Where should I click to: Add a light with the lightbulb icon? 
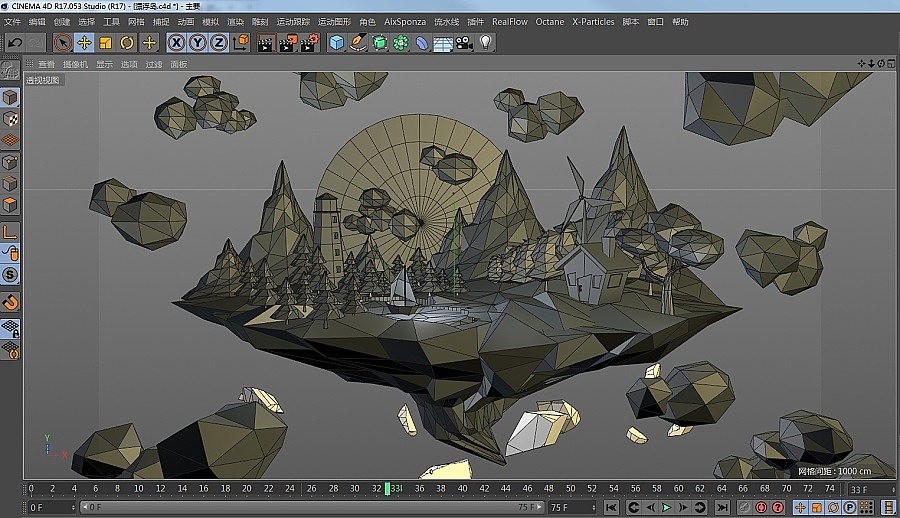point(486,42)
